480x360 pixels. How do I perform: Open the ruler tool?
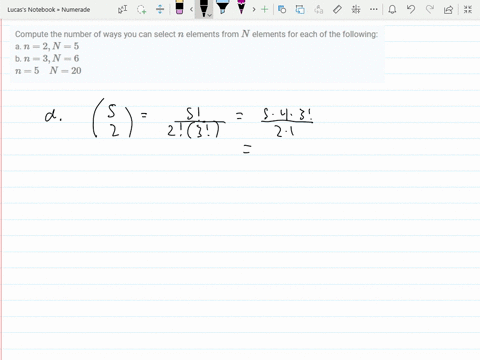(337, 9)
